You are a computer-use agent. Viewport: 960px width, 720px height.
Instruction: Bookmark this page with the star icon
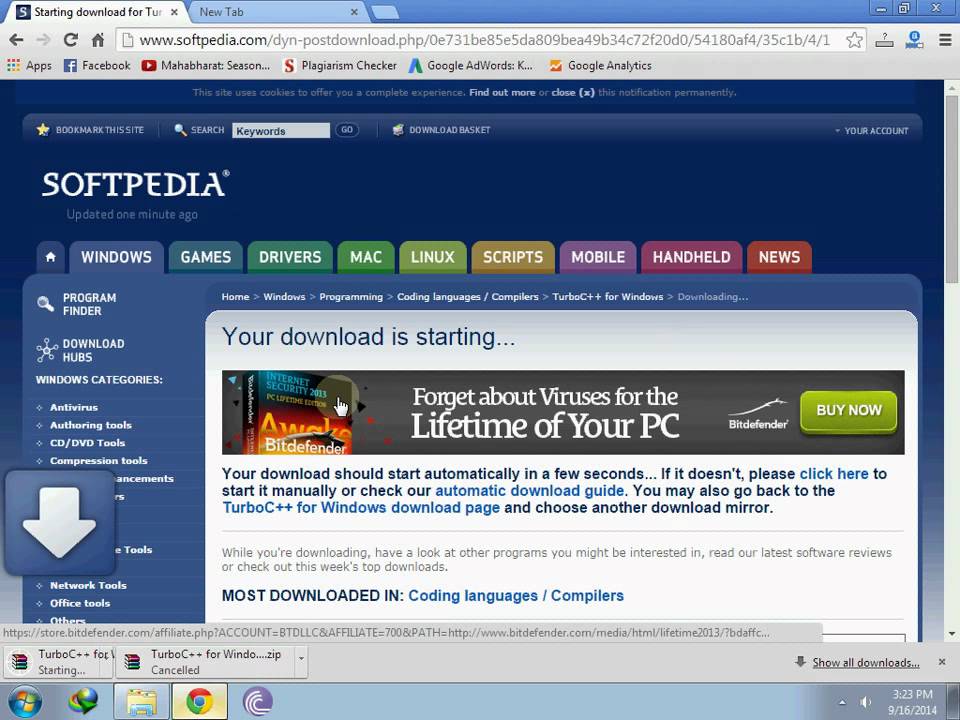[x=854, y=40]
